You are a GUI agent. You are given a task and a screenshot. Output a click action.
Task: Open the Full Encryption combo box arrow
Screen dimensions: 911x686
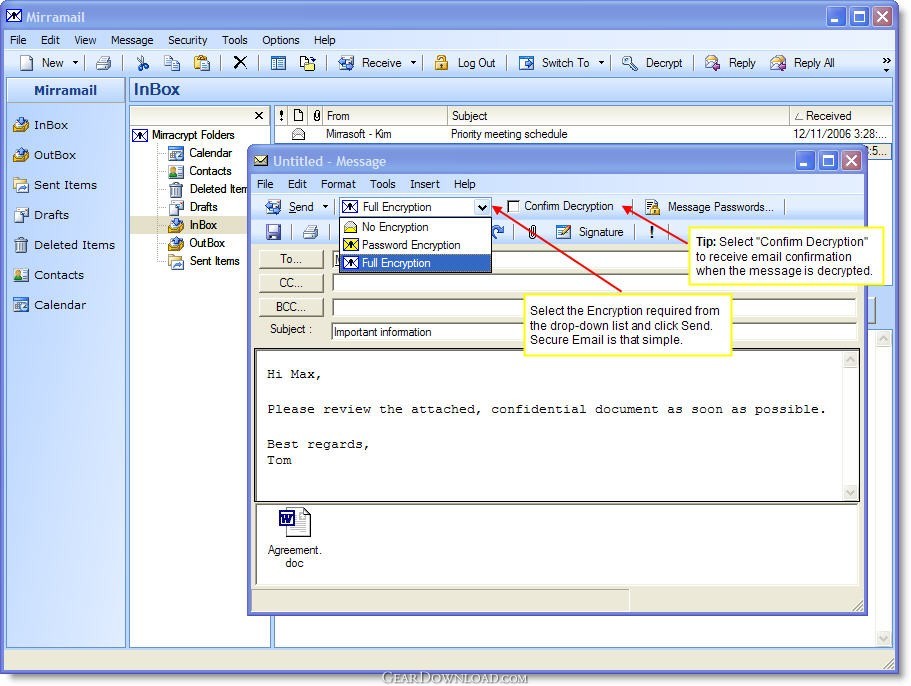482,207
